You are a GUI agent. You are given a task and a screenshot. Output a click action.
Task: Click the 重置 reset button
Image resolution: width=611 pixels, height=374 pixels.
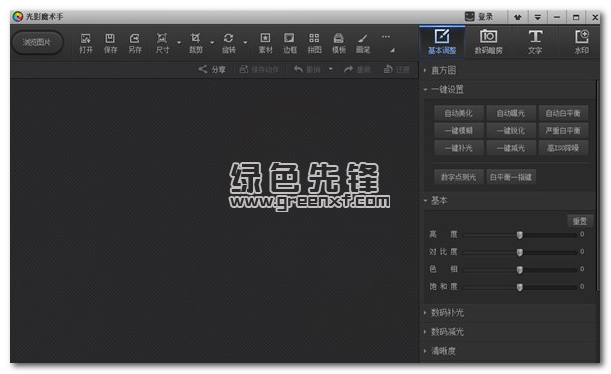coord(579,221)
